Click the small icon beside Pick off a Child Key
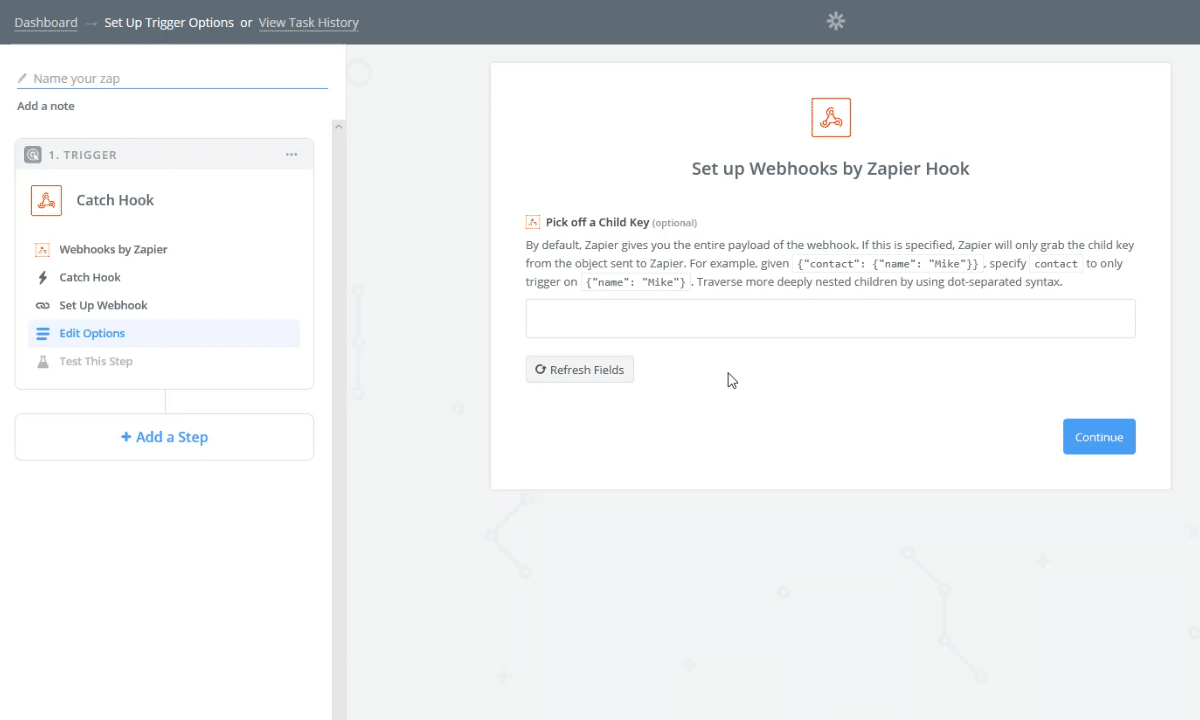This screenshot has width=1200, height=720. (x=533, y=222)
